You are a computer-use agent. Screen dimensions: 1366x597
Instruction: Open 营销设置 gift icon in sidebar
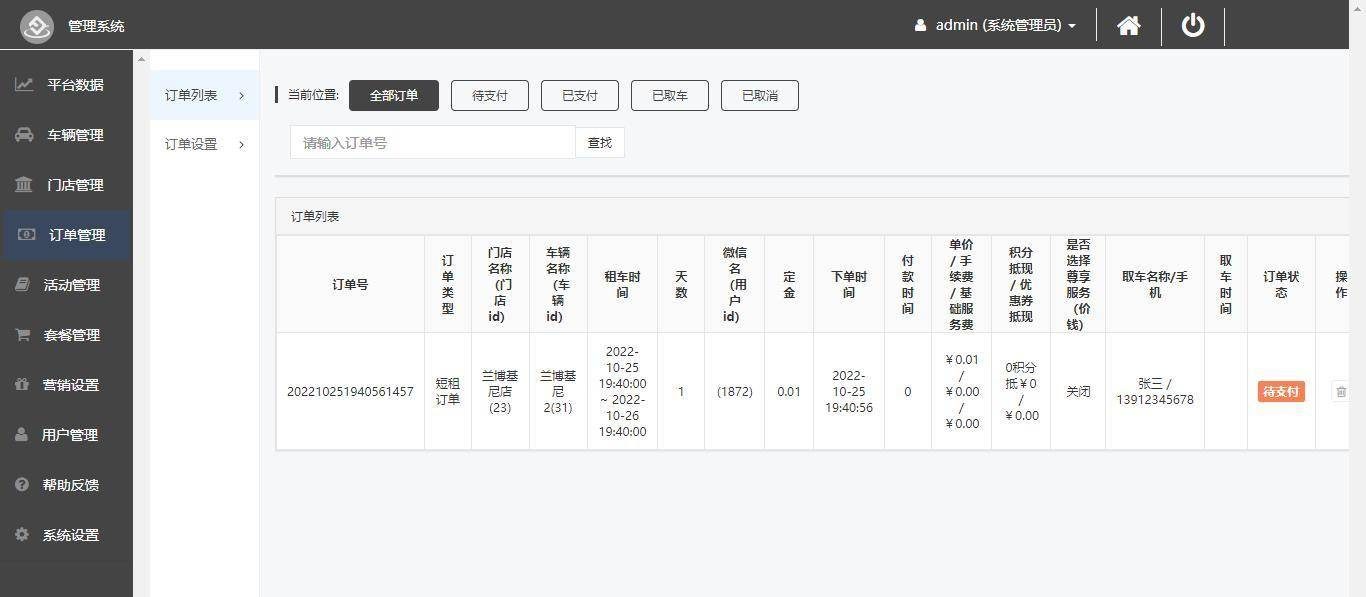22,385
